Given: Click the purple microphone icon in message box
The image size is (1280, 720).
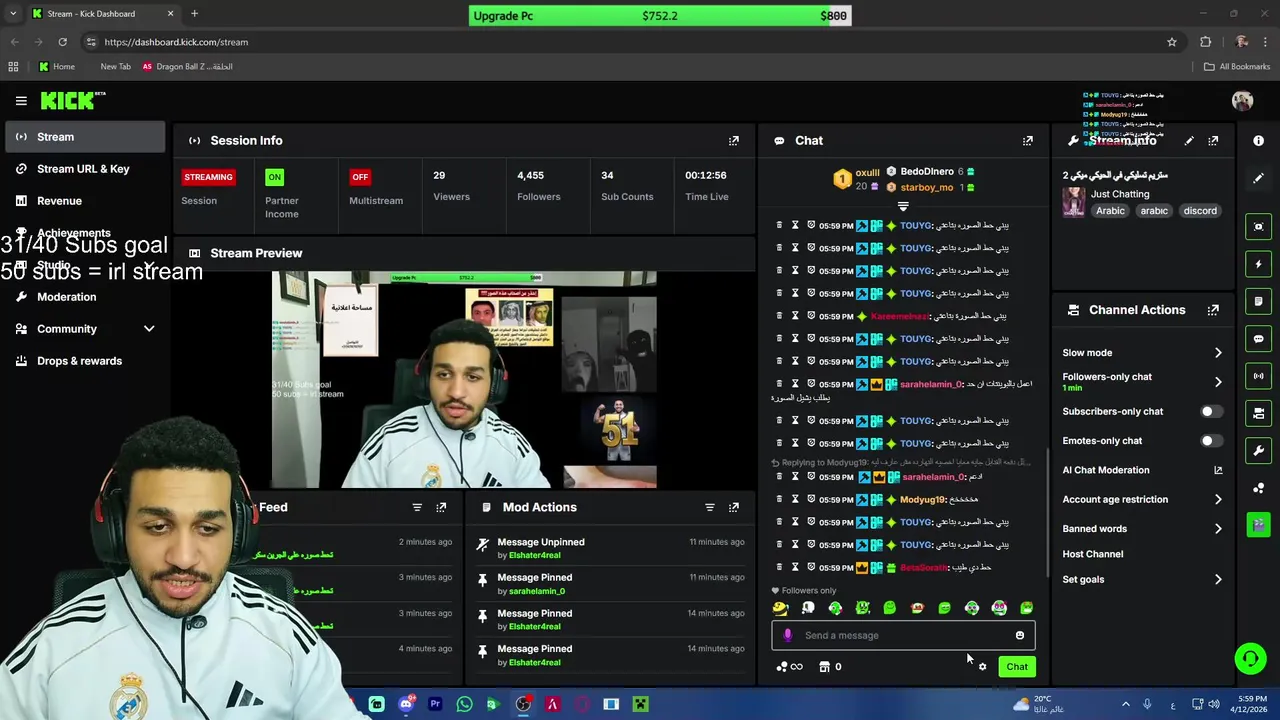Looking at the screenshot, I should click(x=787, y=635).
